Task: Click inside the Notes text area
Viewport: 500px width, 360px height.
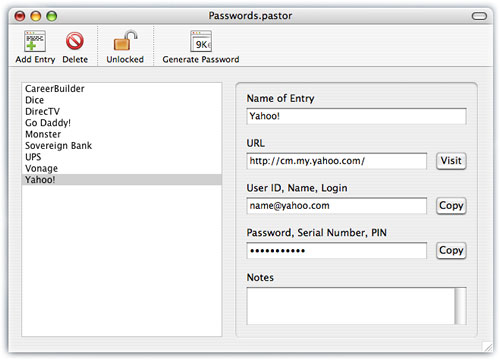Action: coord(351,306)
